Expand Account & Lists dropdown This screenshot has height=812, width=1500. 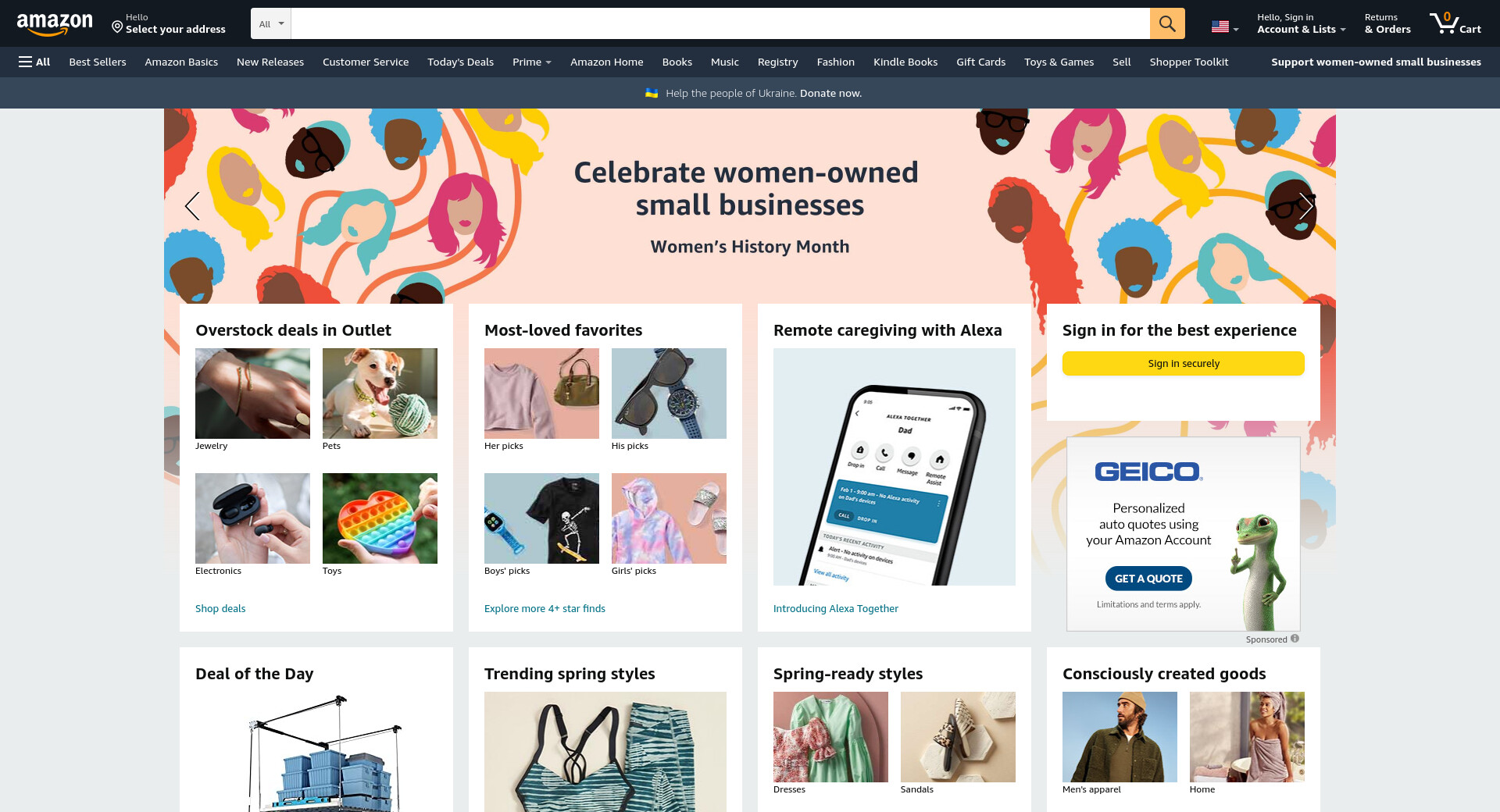tap(1301, 23)
